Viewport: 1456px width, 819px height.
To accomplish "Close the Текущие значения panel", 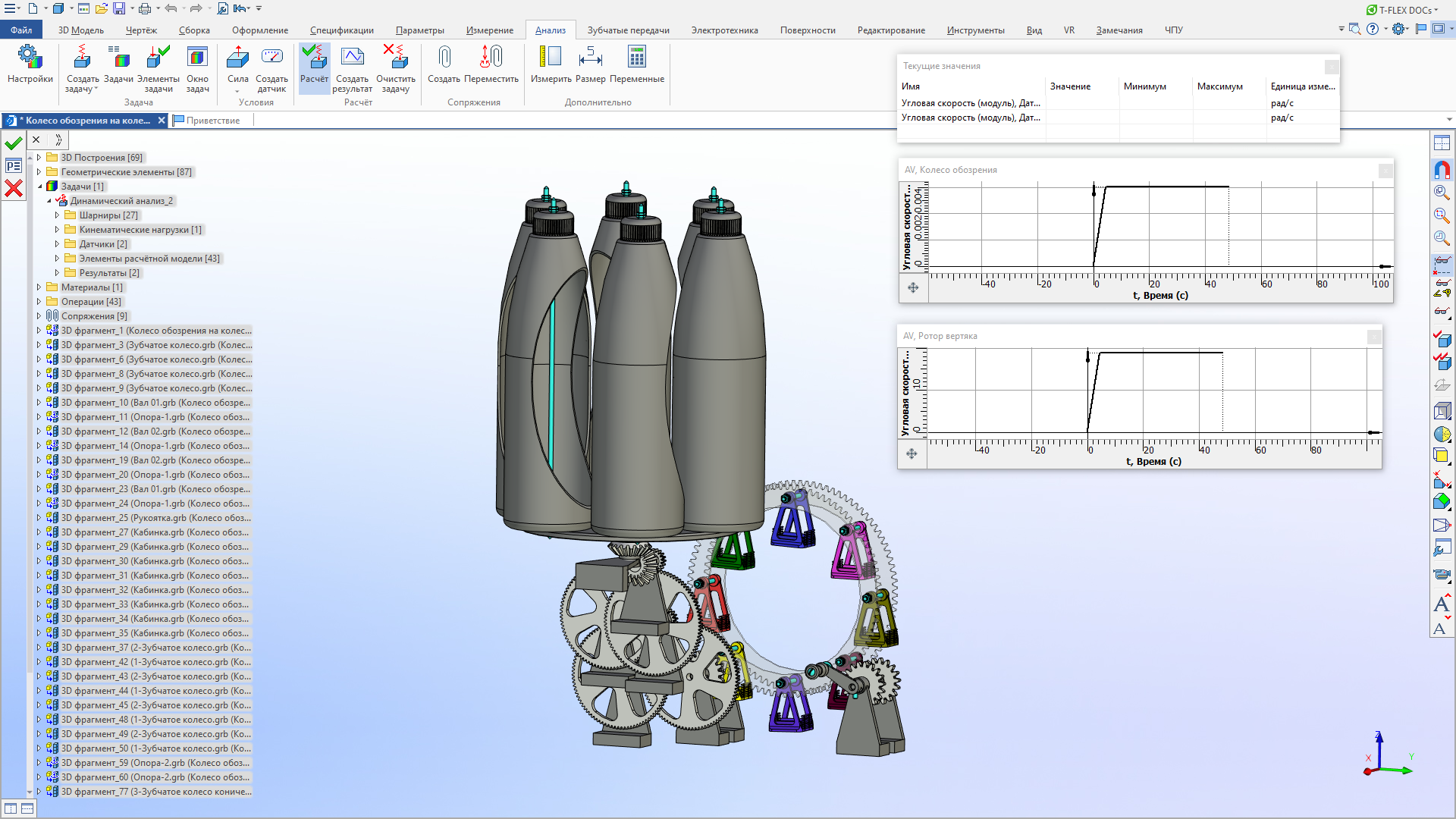I will 1332,67.
